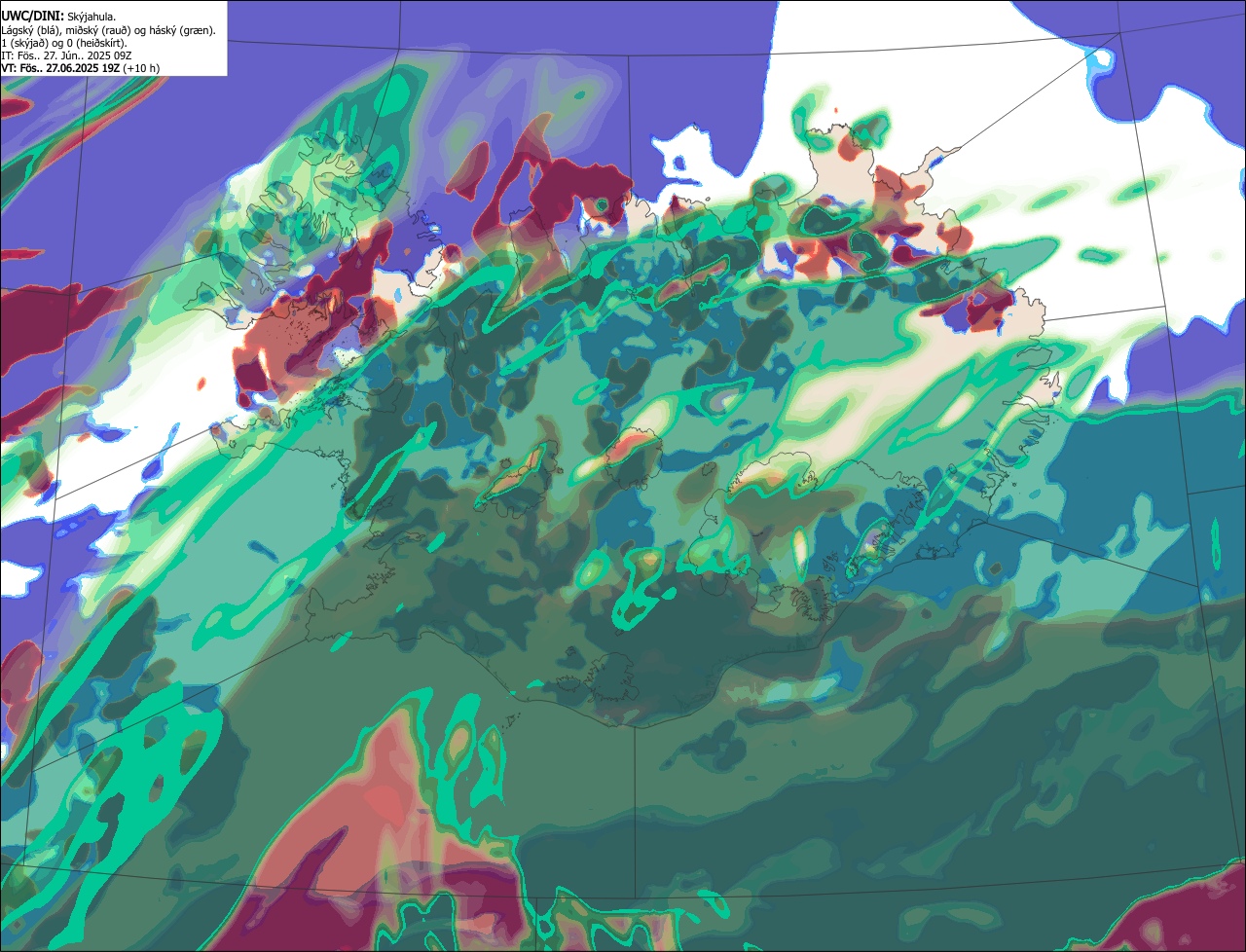Viewport: 1246px width, 952px height.
Task: Click the 'UWC/DINI: Skýjahula.' title text
Action: tap(58, 17)
